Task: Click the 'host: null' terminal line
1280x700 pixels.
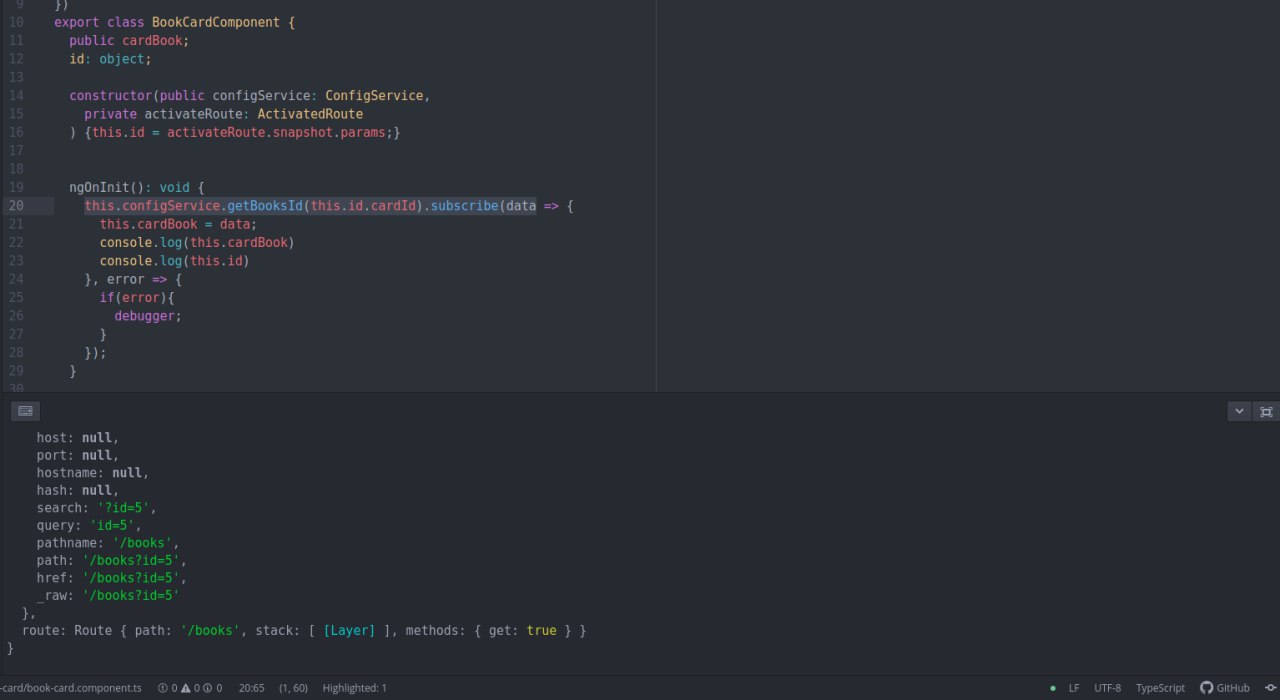Action: [78, 438]
